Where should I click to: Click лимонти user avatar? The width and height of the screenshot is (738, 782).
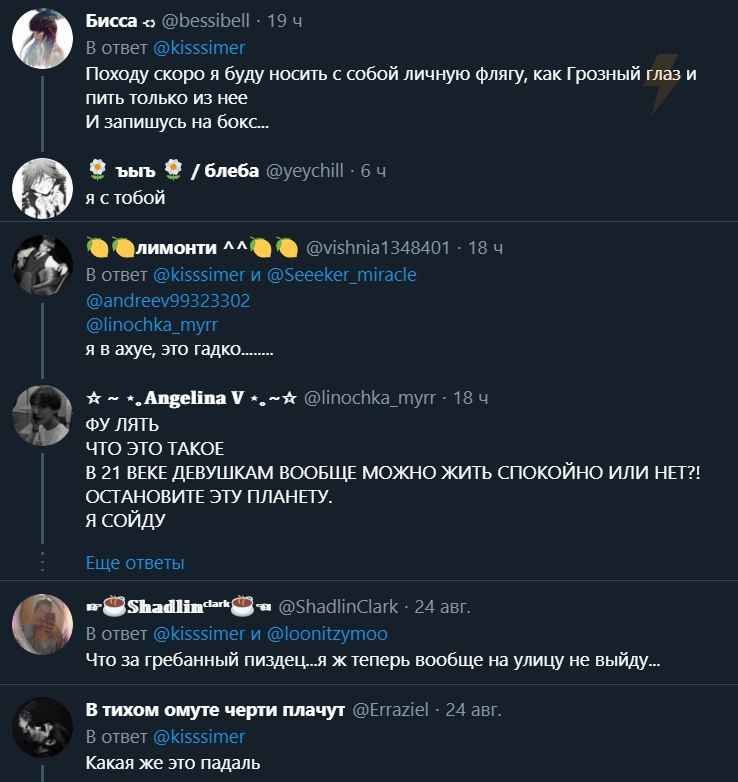coord(42,265)
